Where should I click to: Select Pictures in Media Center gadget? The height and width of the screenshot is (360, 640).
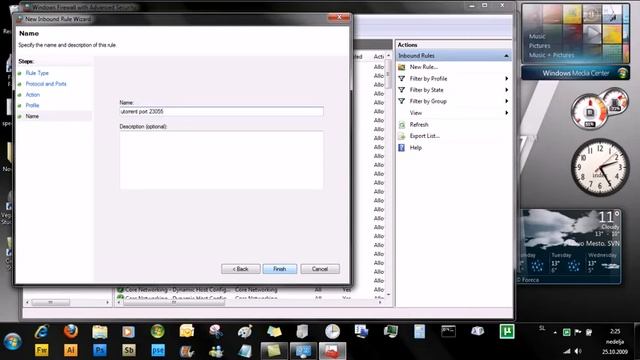point(540,46)
